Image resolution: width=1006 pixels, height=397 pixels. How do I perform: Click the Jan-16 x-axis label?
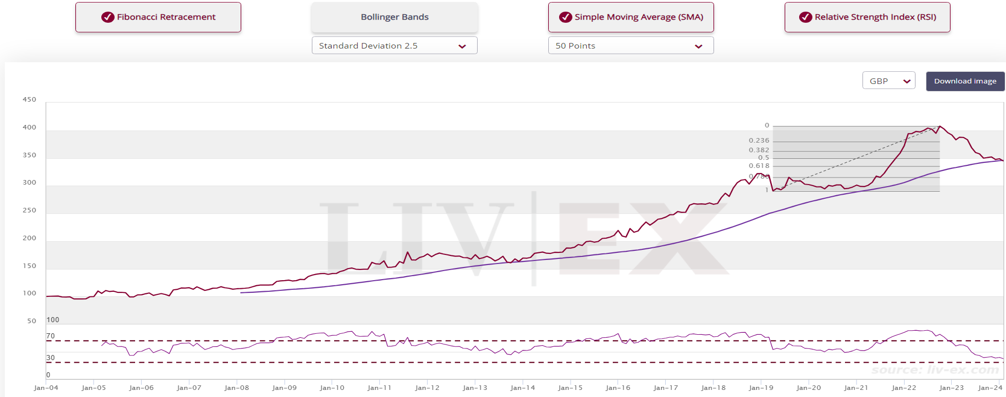617,388
